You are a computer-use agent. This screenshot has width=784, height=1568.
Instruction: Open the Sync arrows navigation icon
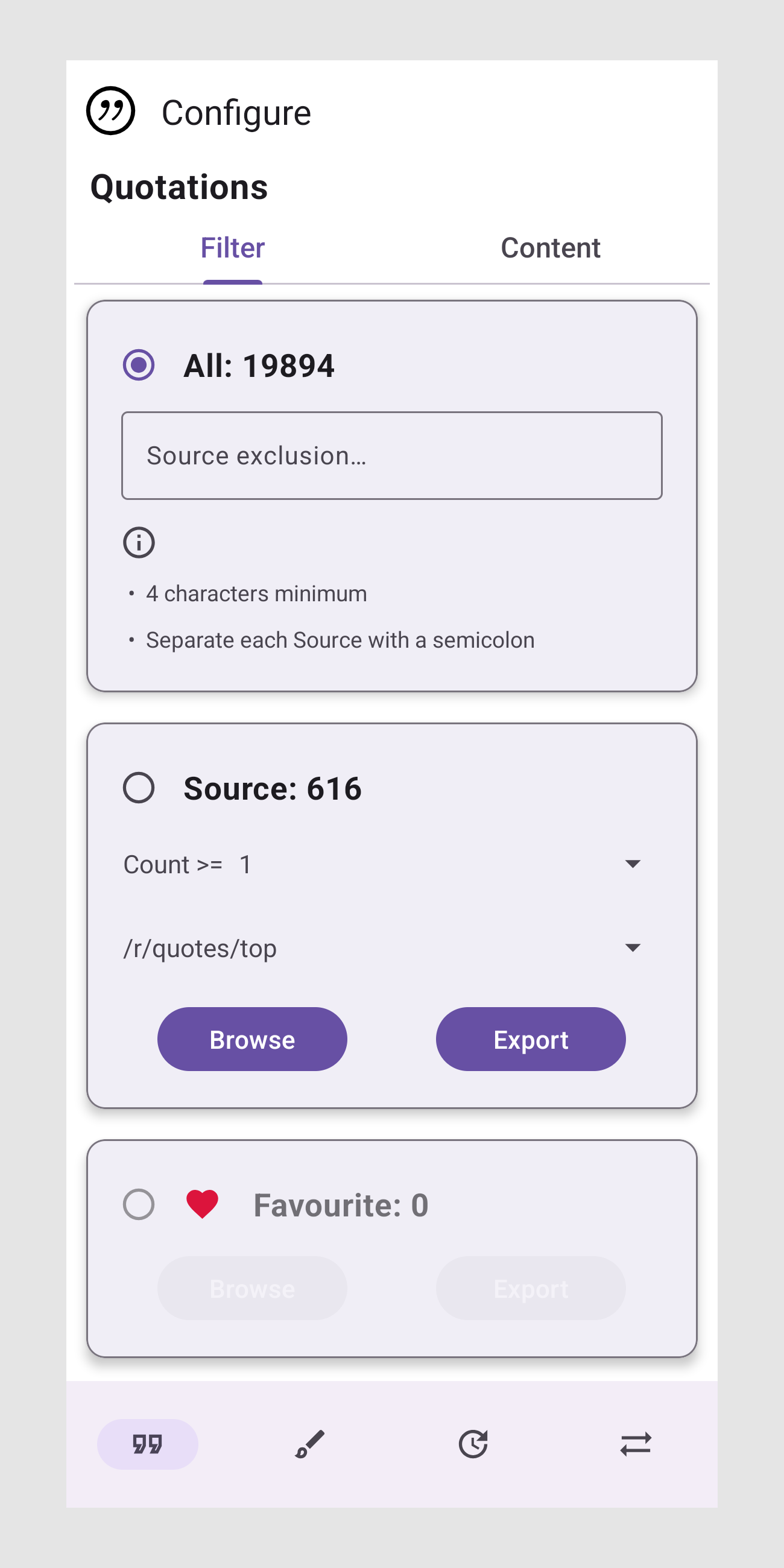[636, 1444]
